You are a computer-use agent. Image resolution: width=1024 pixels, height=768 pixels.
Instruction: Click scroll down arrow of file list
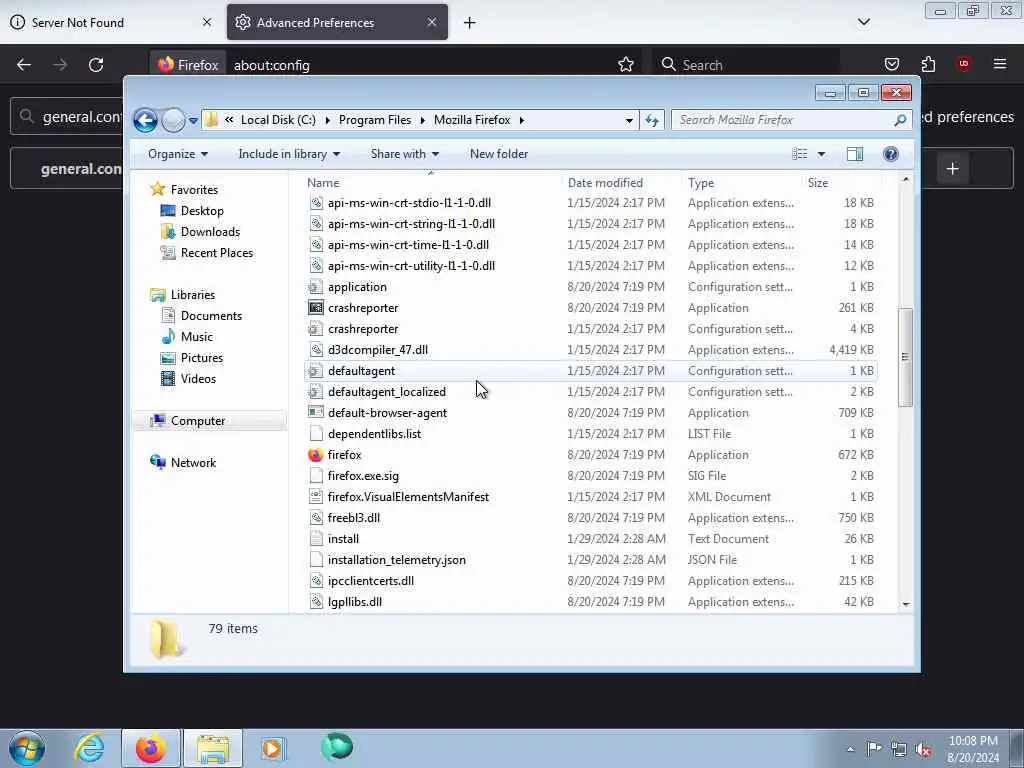coord(906,605)
